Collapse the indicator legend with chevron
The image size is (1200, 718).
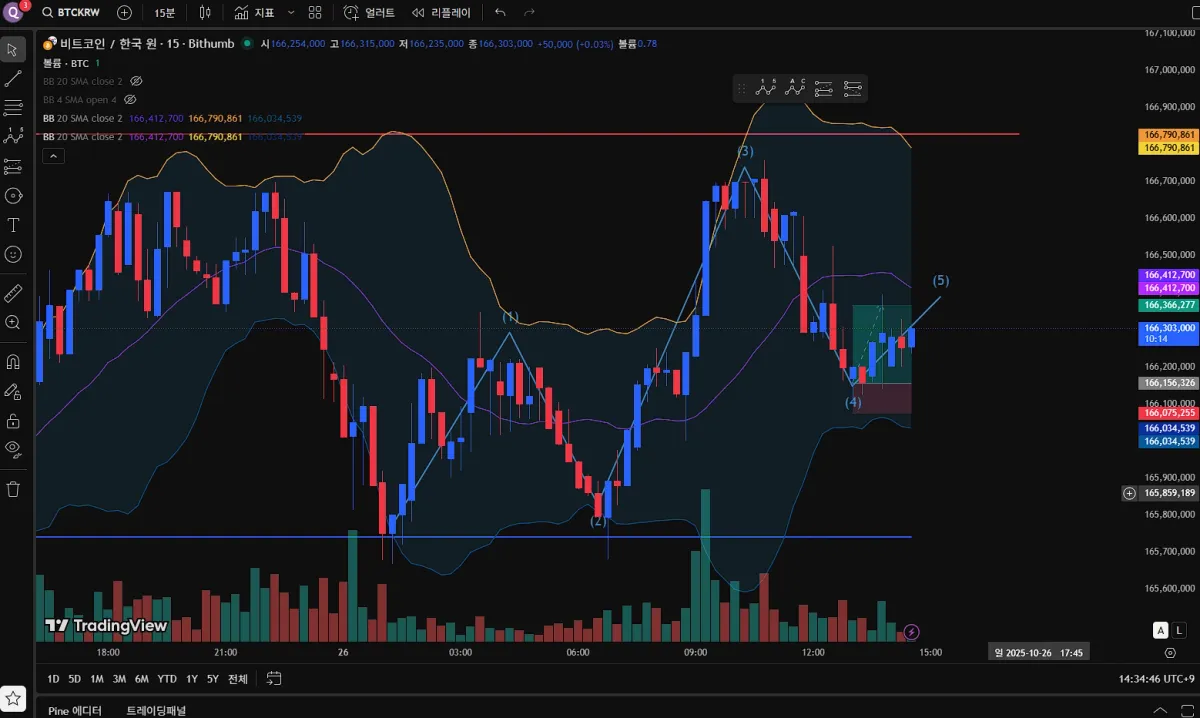[53, 155]
